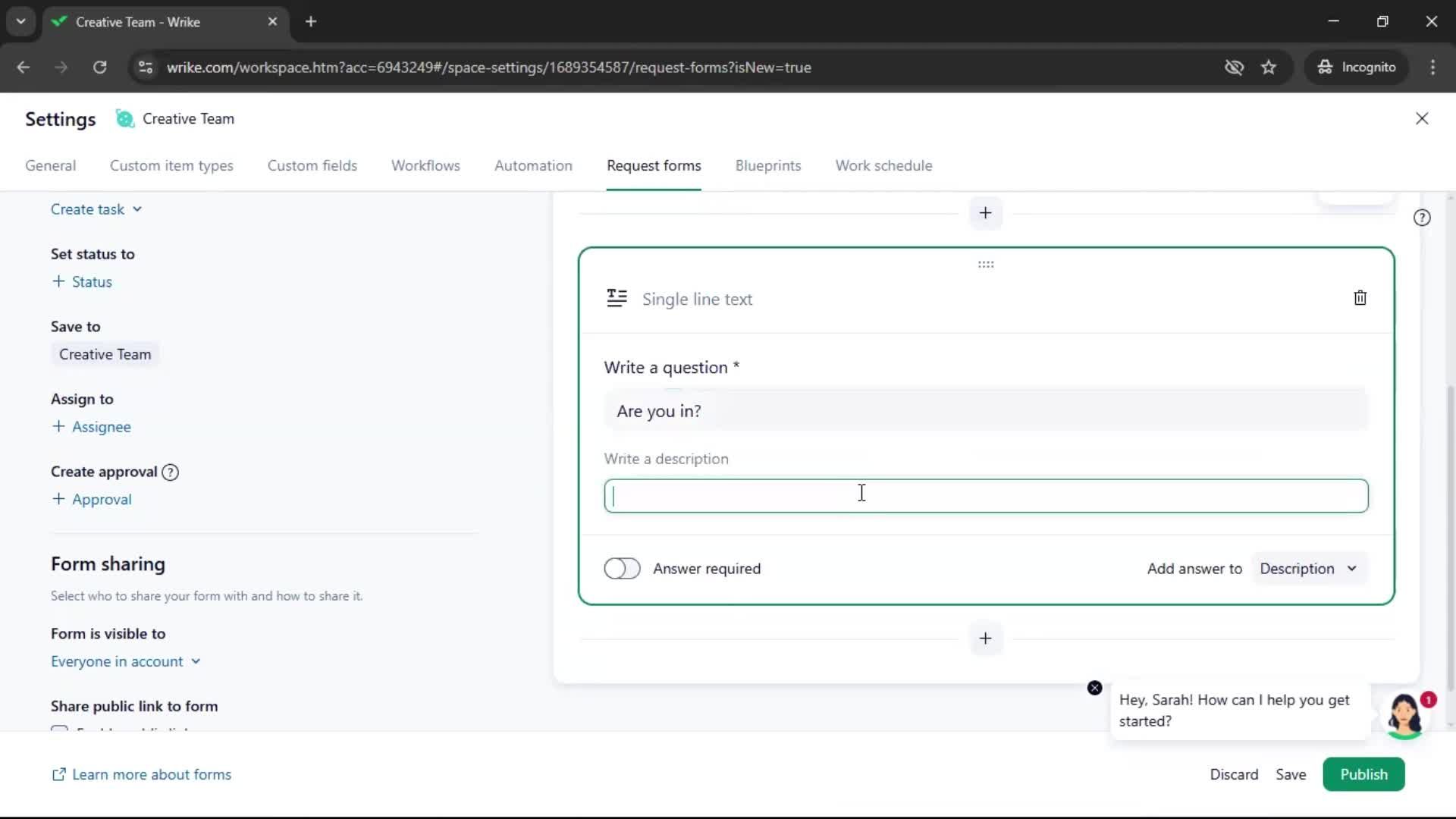Click the Form sharing heading
The height and width of the screenshot is (819, 1456).
[108, 565]
